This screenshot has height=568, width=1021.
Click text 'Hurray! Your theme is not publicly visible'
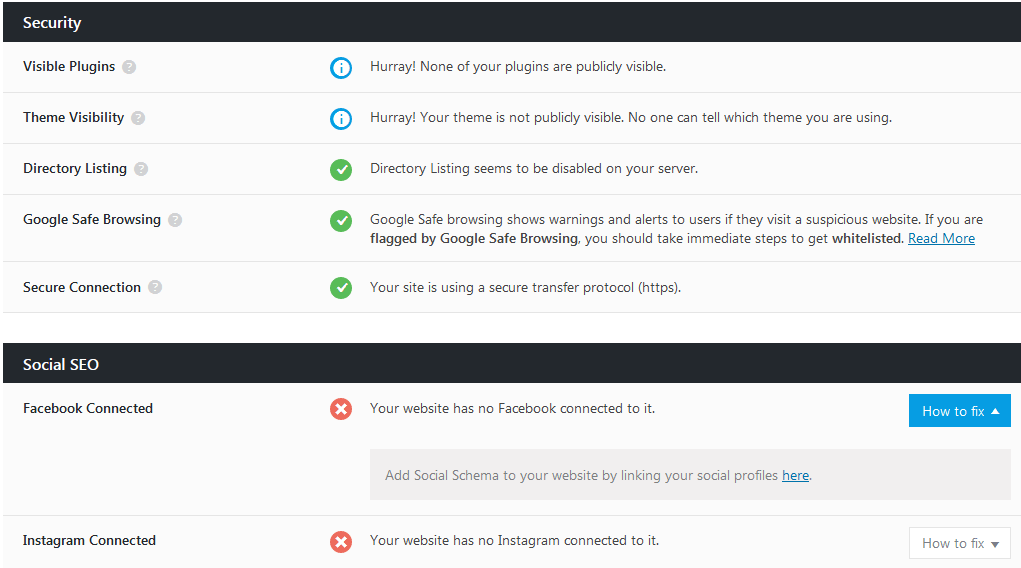(x=497, y=117)
